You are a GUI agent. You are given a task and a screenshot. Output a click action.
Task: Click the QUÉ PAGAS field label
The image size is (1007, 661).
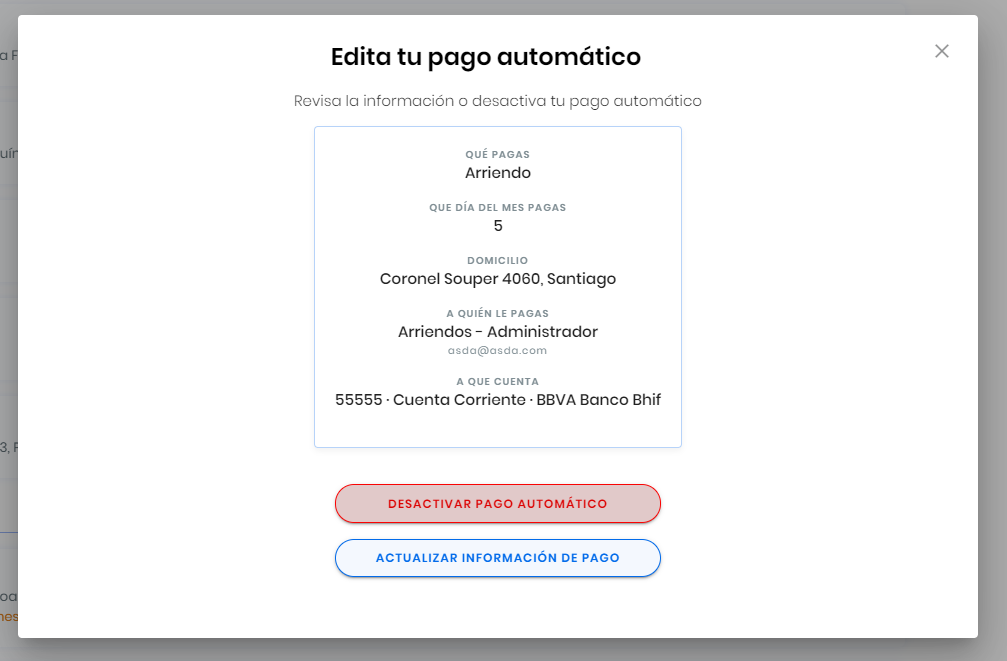[497, 155]
